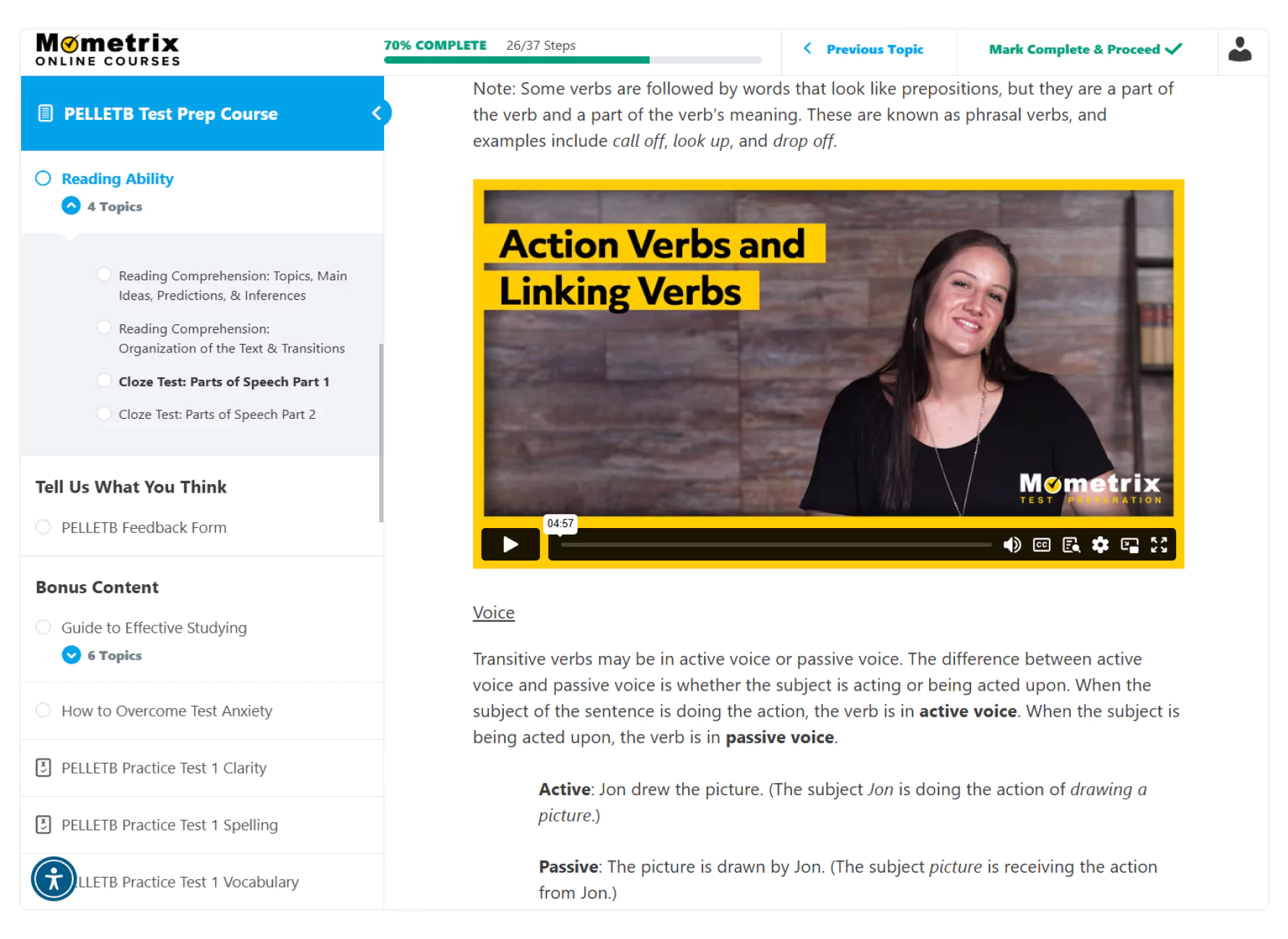Mark the PELLETB Feedback Form circle

[x=43, y=527]
